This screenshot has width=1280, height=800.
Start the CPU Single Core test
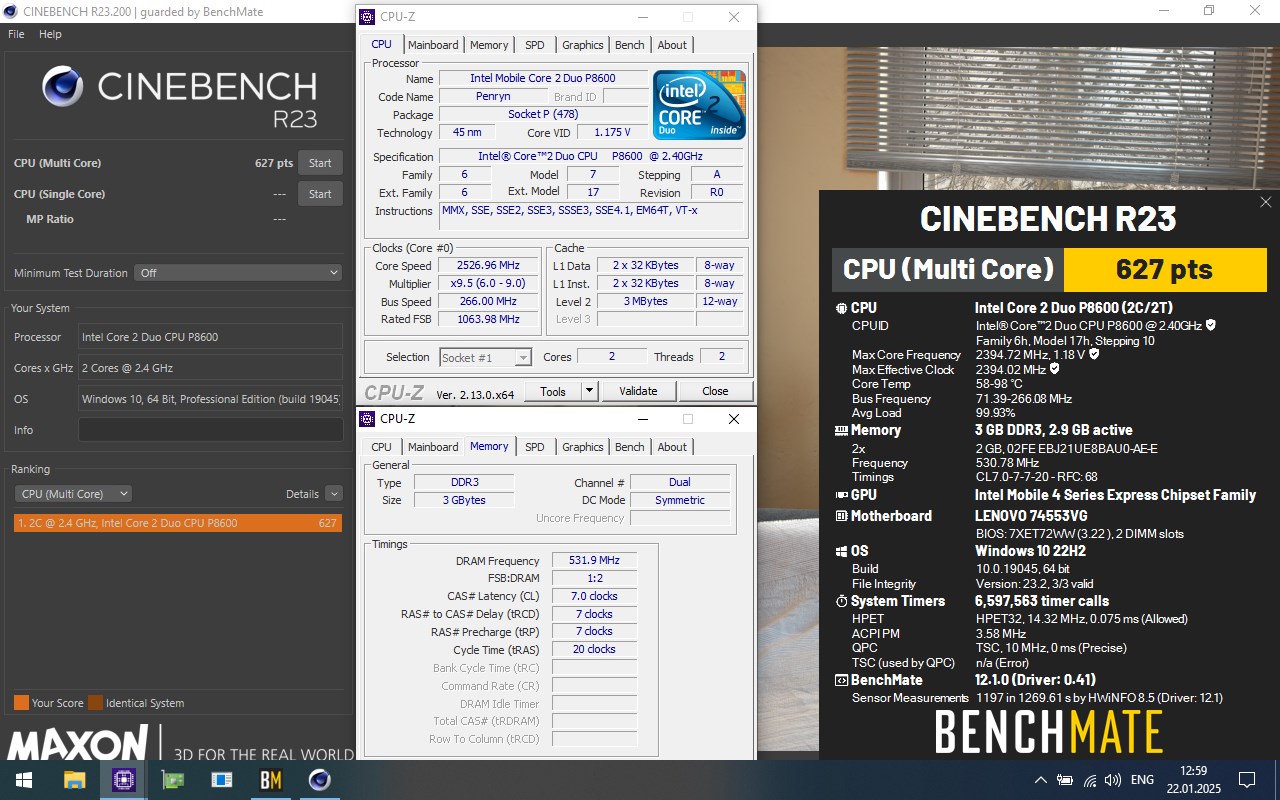coord(320,194)
